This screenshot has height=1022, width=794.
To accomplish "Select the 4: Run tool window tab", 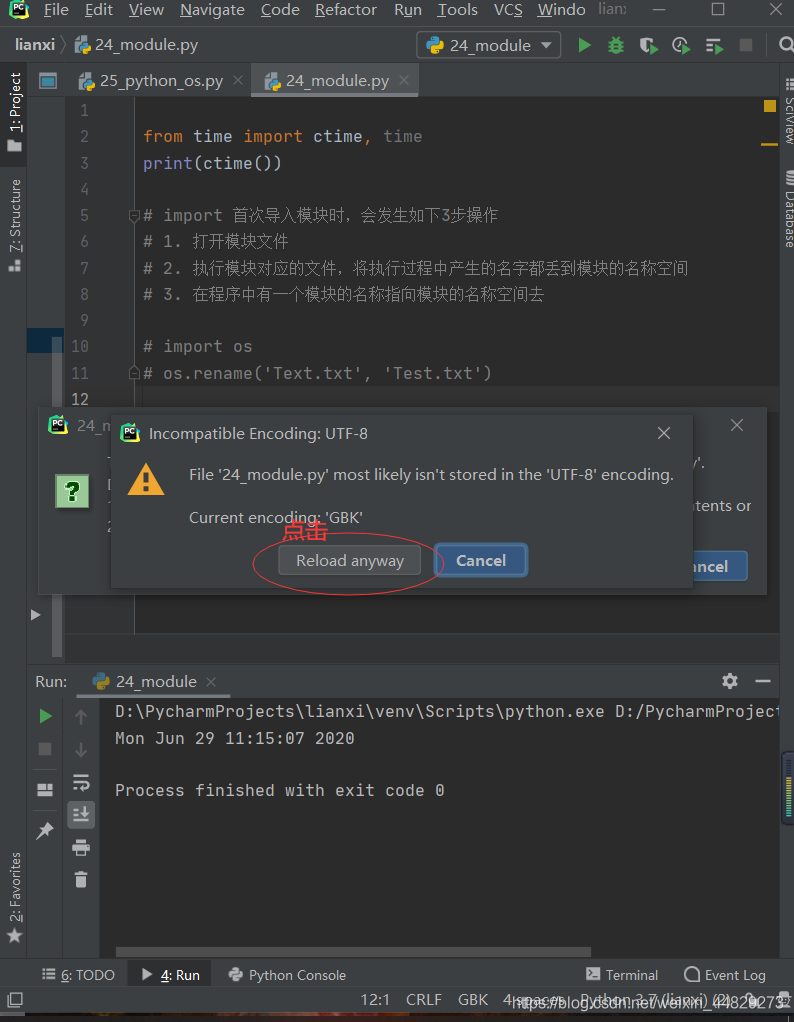I will click(x=171, y=975).
